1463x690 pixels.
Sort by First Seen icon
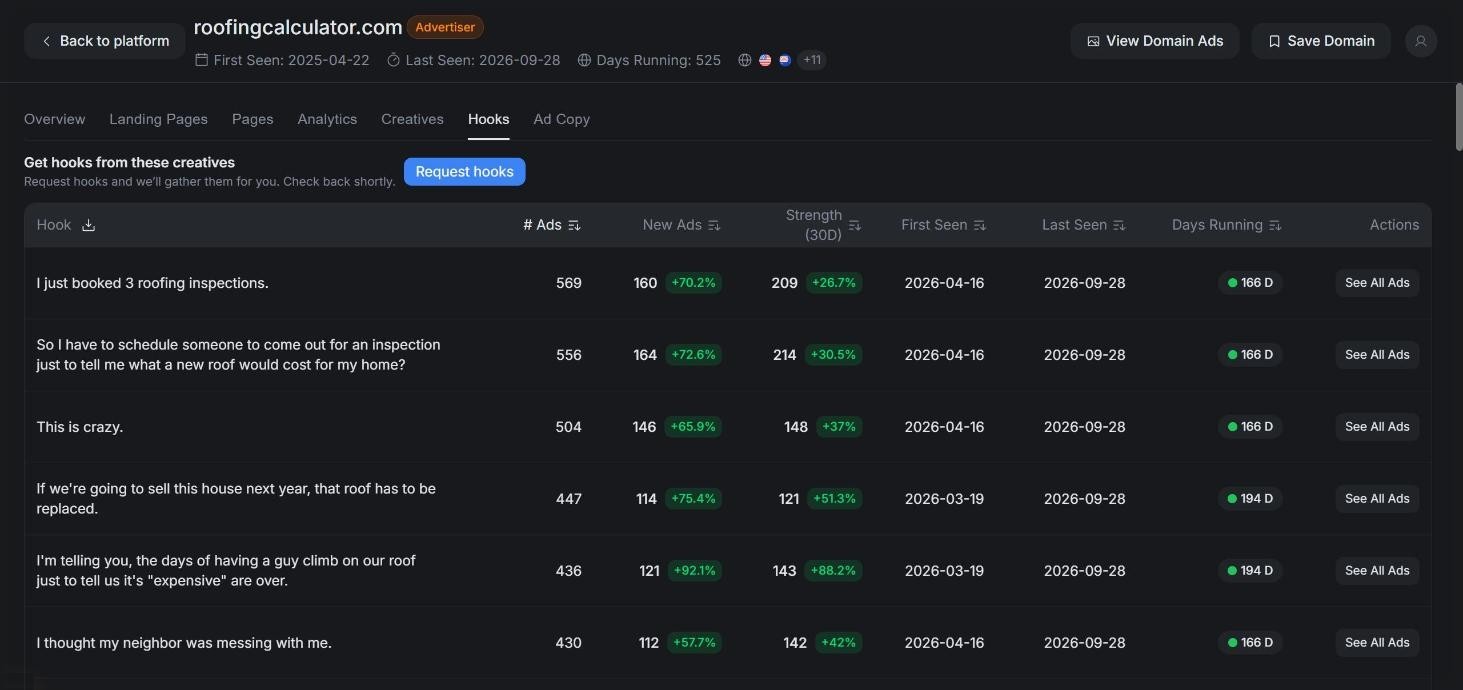point(980,225)
